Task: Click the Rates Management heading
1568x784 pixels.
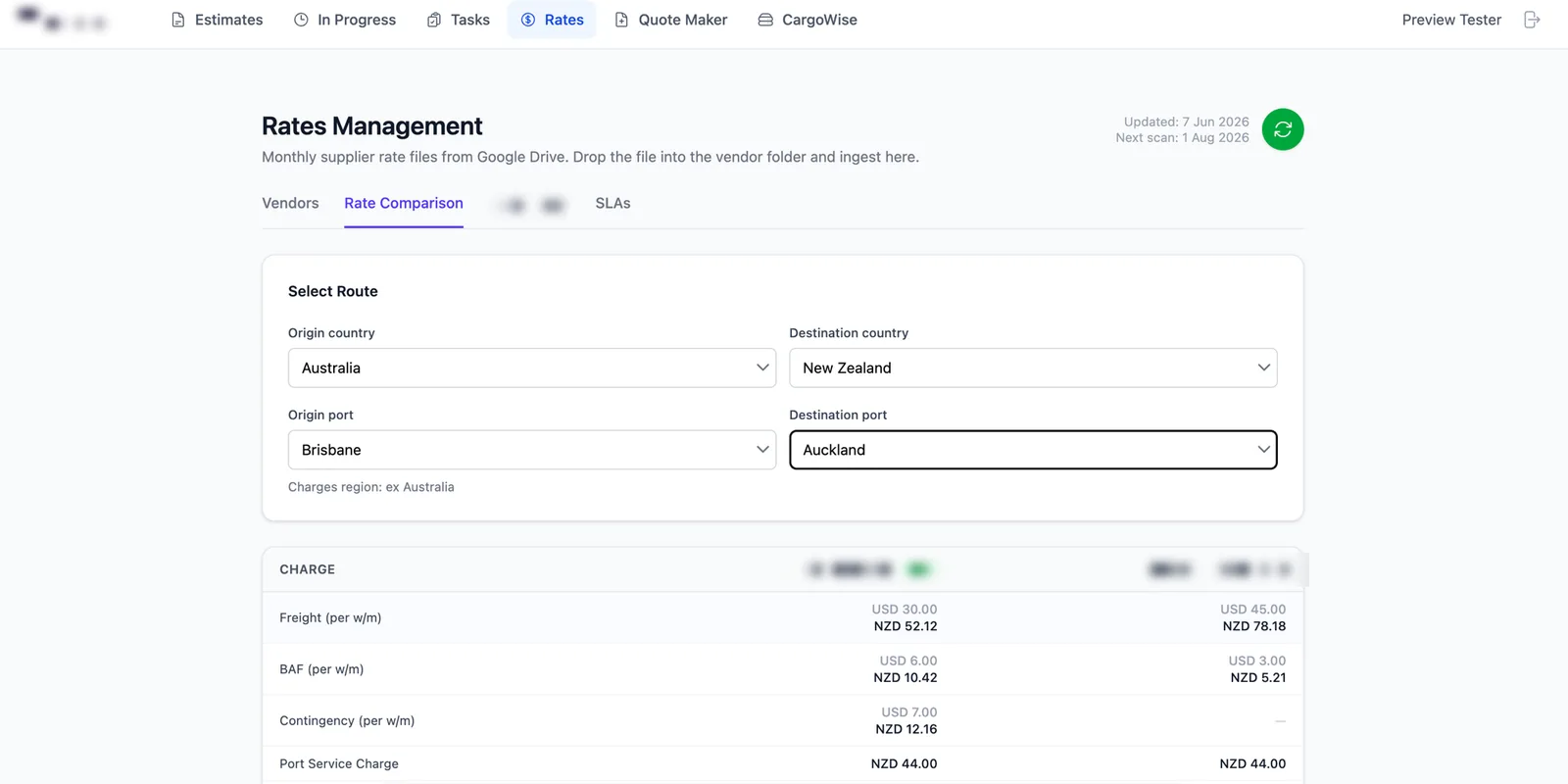Action: coord(371,125)
